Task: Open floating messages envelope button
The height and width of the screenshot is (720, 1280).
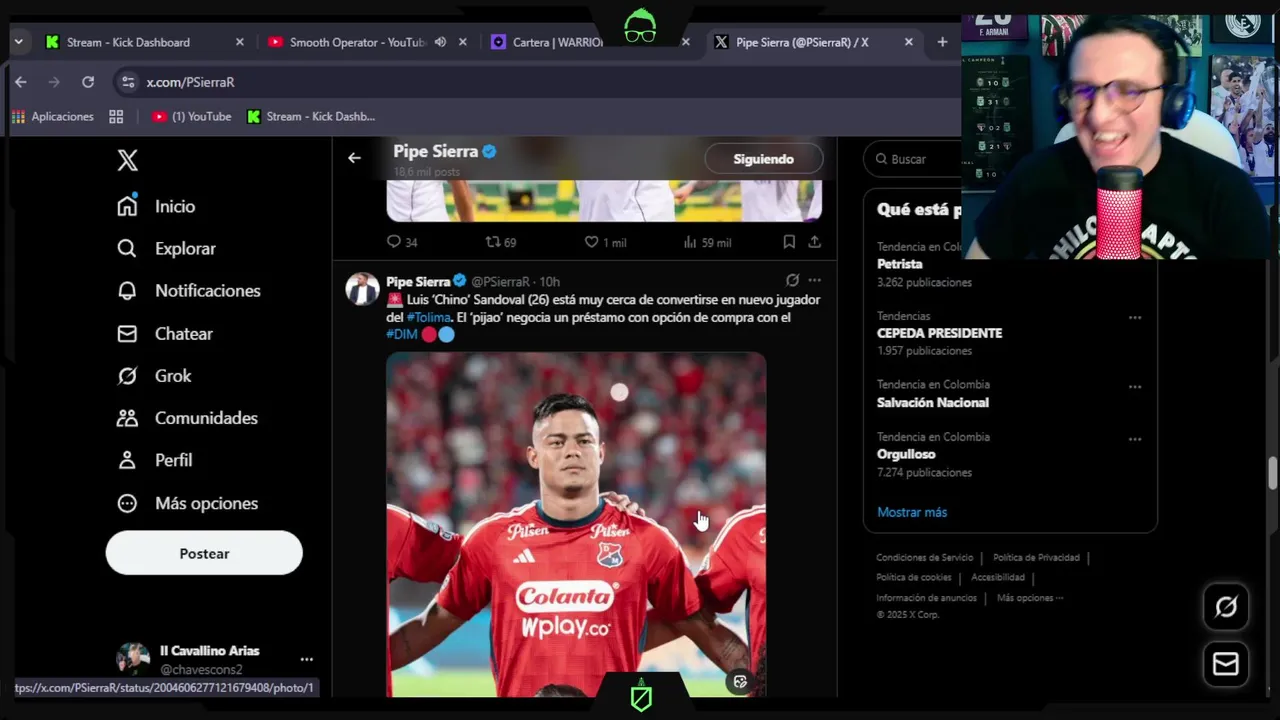Action: tap(1226, 664)
